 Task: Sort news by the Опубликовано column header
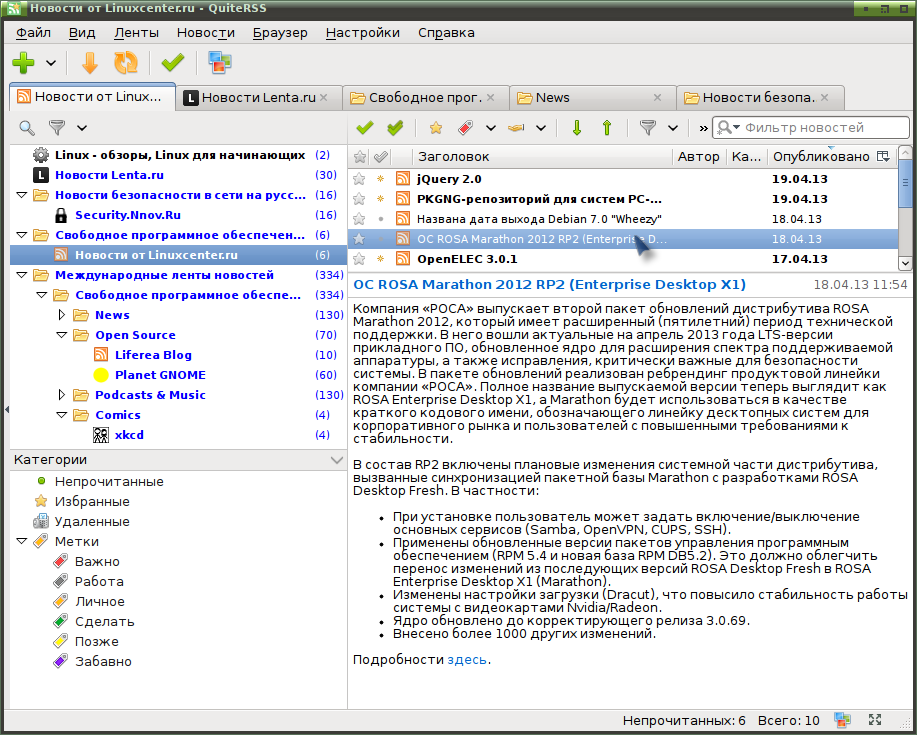821,157
